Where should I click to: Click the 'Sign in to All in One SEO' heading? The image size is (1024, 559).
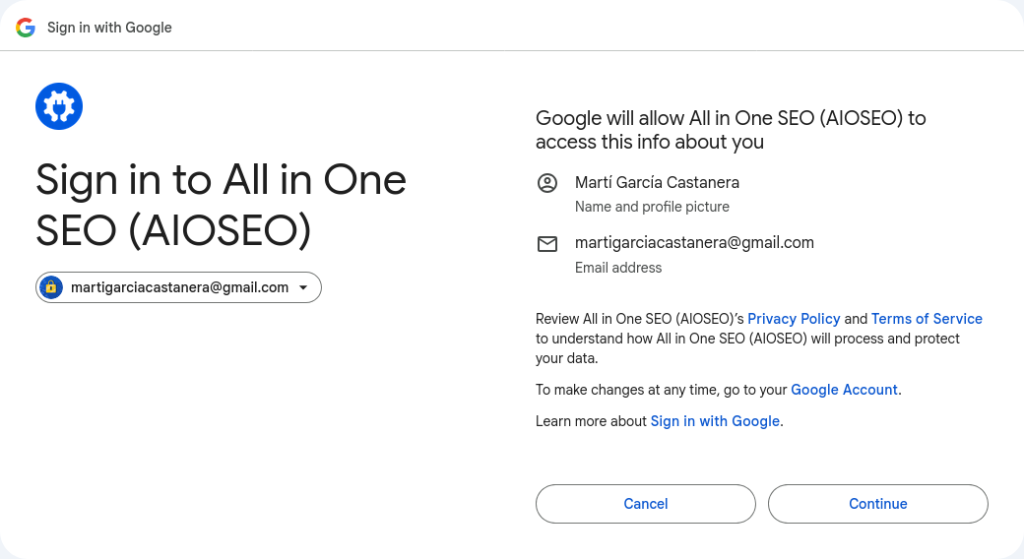click(x=221, y=205)
